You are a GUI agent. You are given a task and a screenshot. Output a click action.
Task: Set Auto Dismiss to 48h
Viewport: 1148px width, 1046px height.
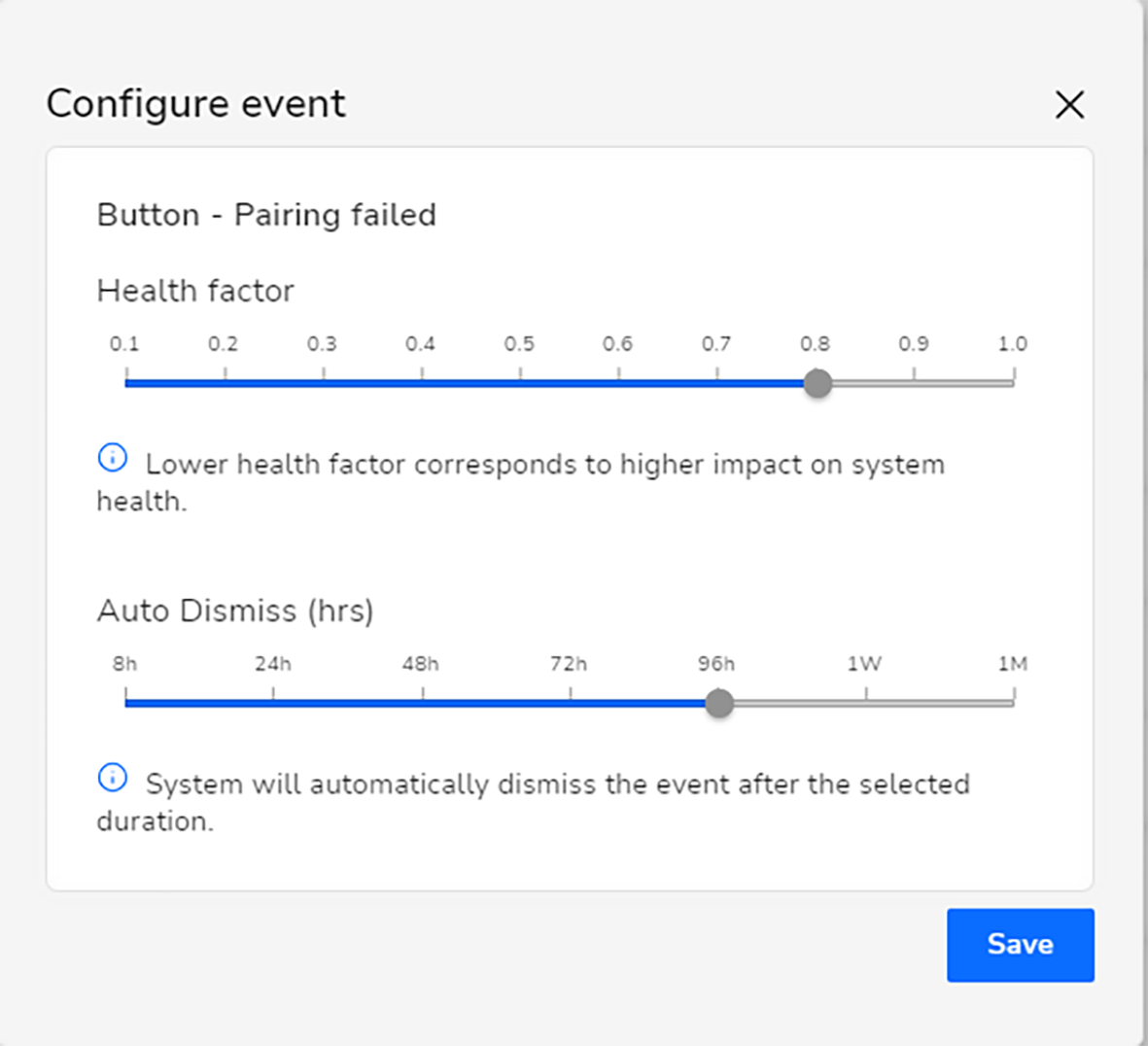pos(423,703)
